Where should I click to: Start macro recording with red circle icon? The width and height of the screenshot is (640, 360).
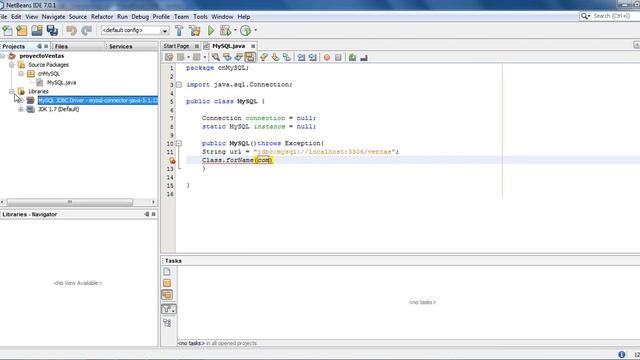(327, 58)
